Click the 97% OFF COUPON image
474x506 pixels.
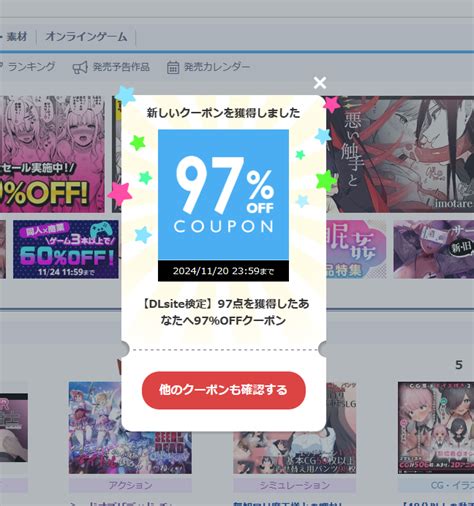coord(223,195)
